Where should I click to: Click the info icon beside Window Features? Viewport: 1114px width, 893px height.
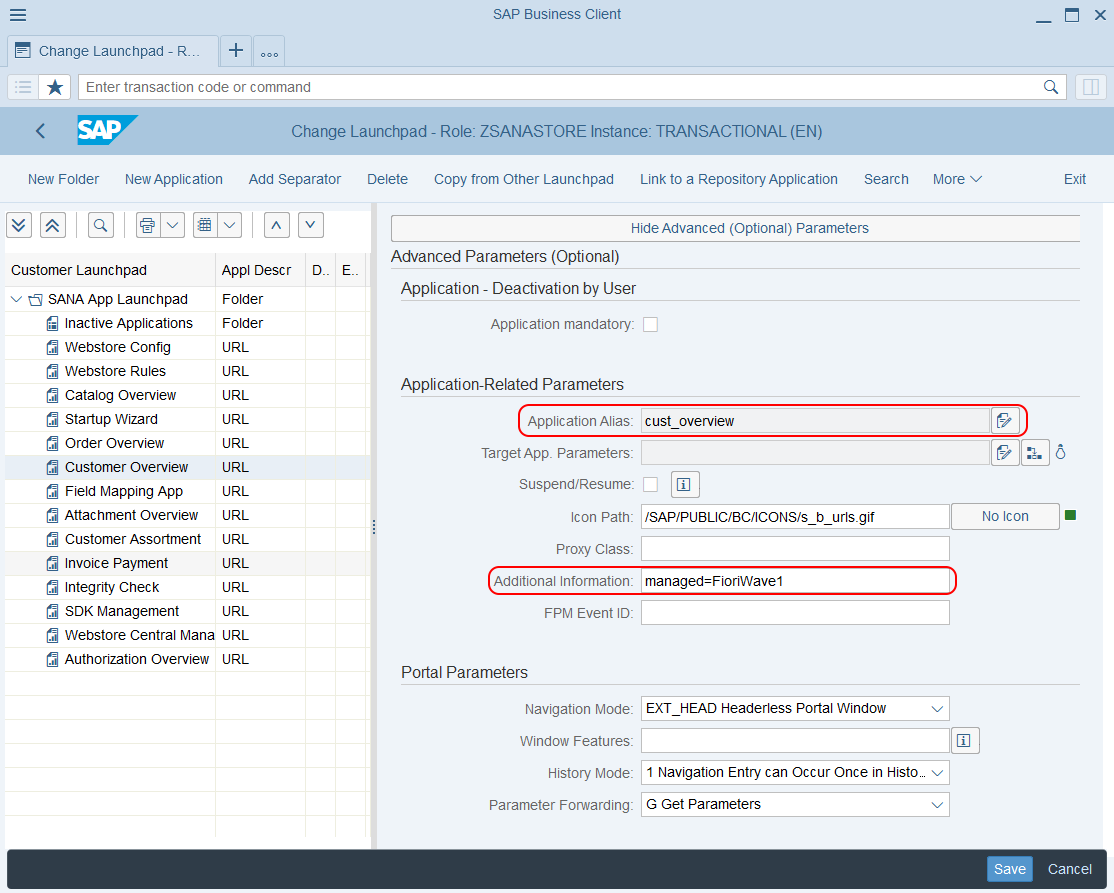coord(964,741)
